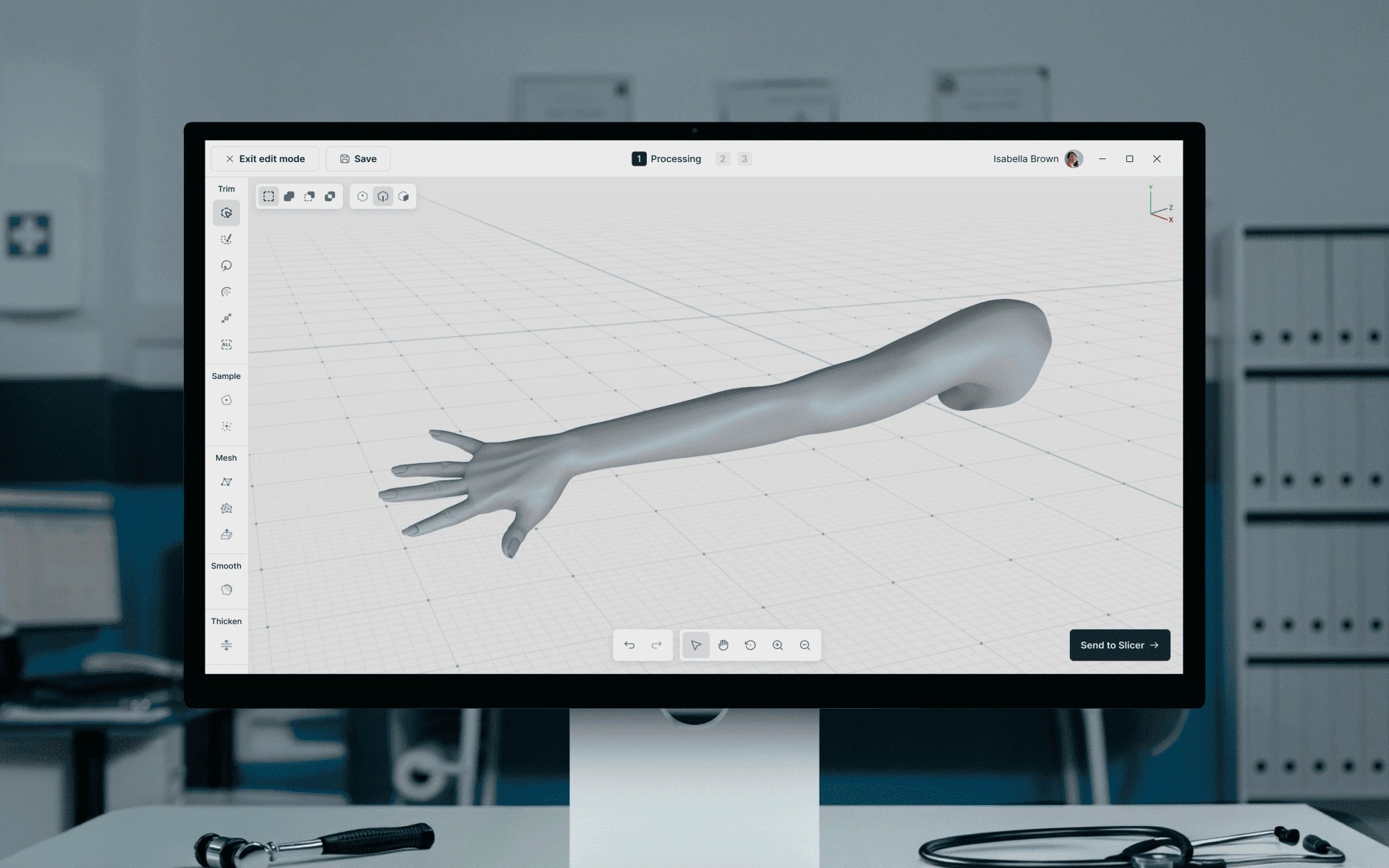1389x868 pixels.
Task: Zoom in using the magnifier icon
Action: [x=778, y=645]
